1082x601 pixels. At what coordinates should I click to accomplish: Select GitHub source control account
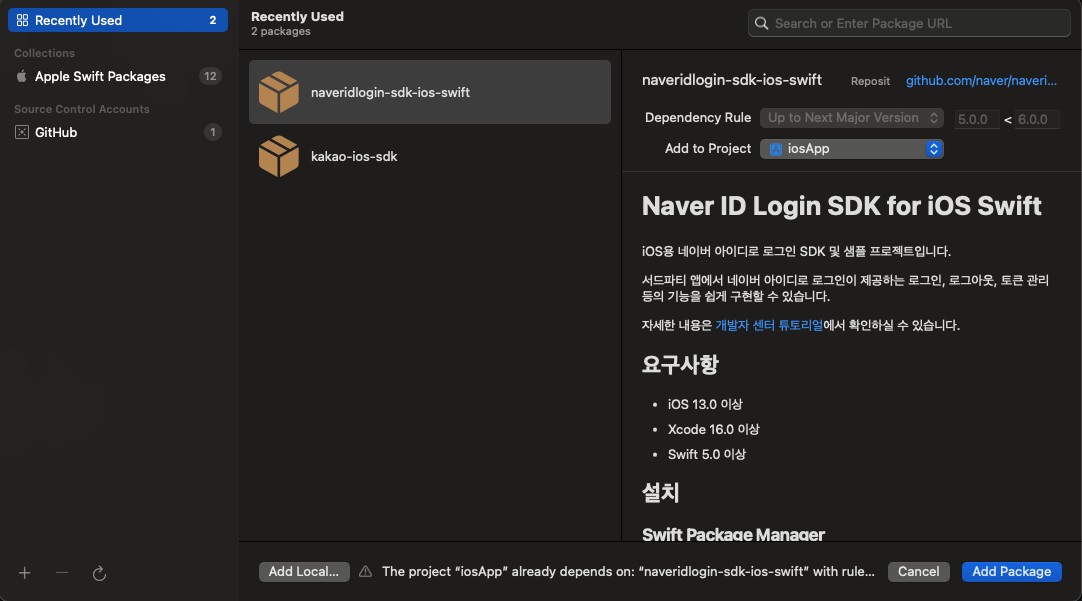tap(117, 132)
